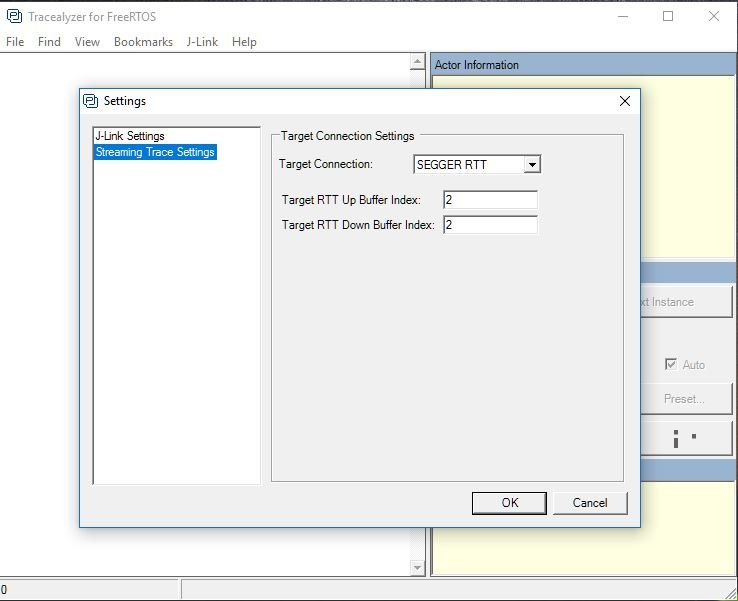Open the Target Connection dropdown
The width and height of the screenshot is (738, 601).
pos(532,165)
